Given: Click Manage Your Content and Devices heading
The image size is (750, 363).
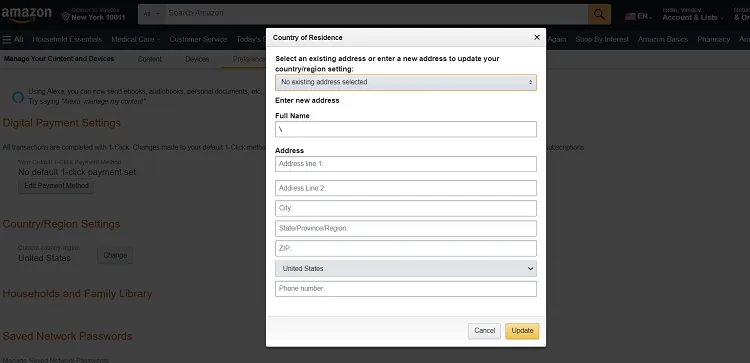Looking at the screenshot, I should tap(59, 59).
